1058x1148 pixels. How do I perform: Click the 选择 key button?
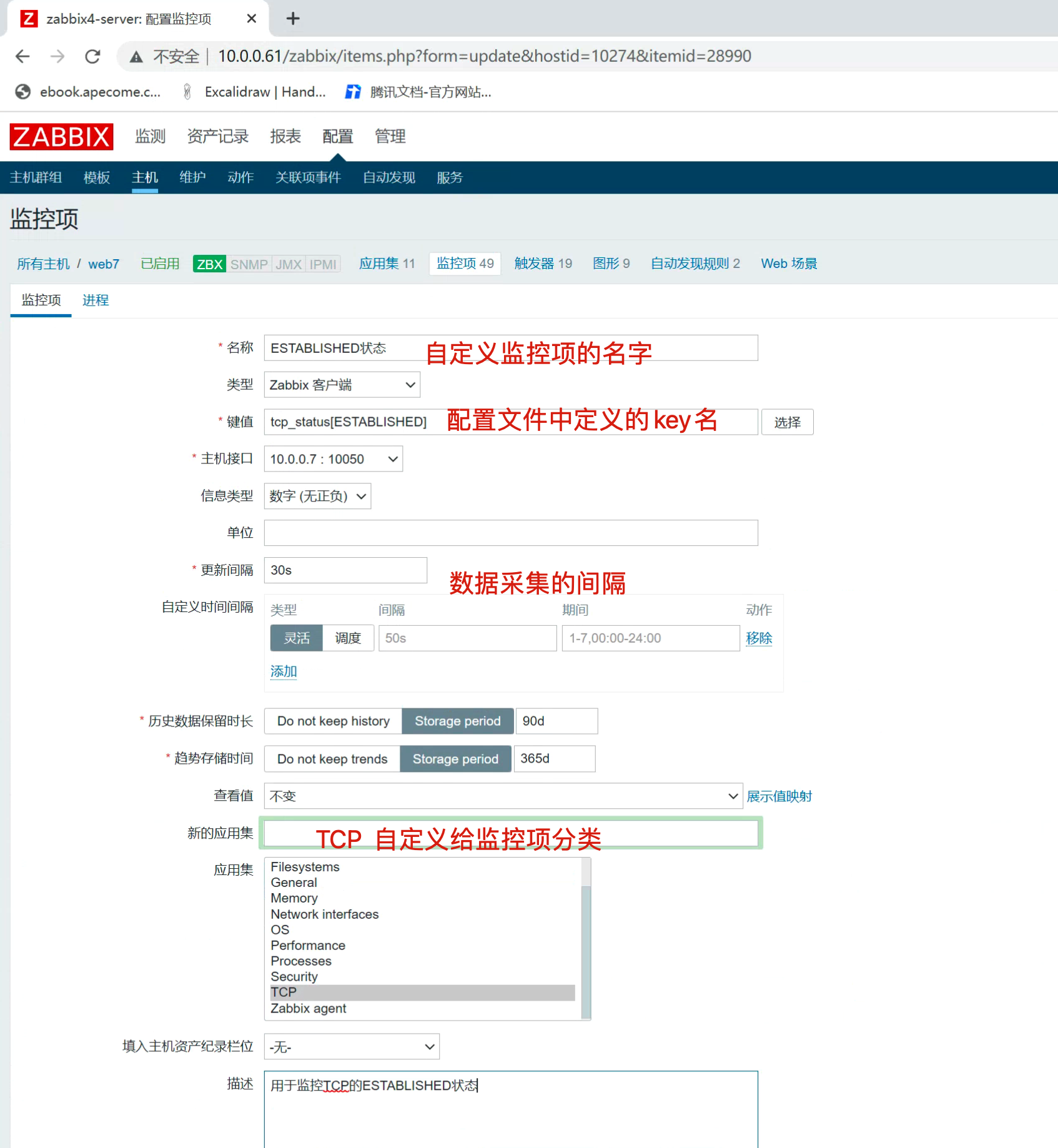click(x=787, y=422)
